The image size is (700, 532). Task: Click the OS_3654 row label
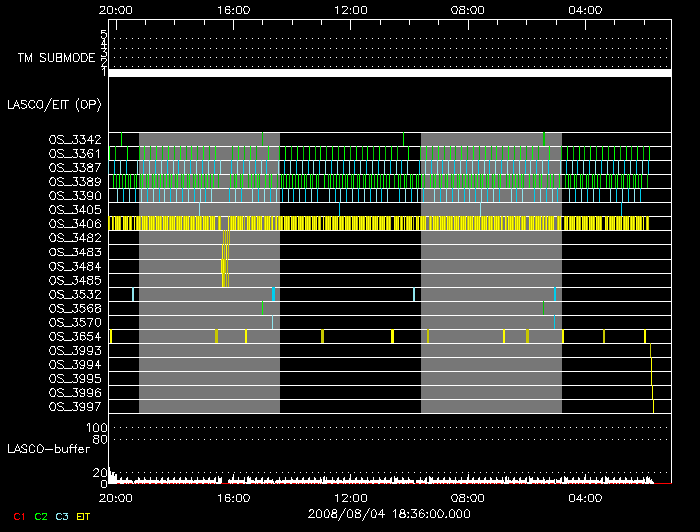(x=74, y=337)
